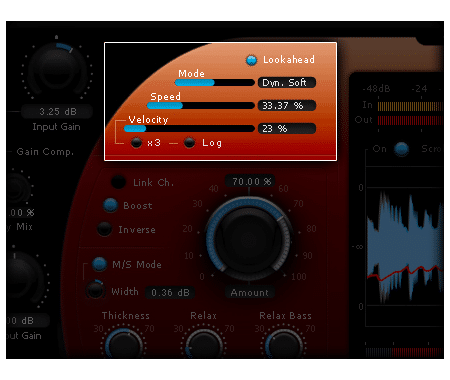Screen dimensions: 450x380
Task: Click the Gain Comp. label
Action: tap(45, 152)
